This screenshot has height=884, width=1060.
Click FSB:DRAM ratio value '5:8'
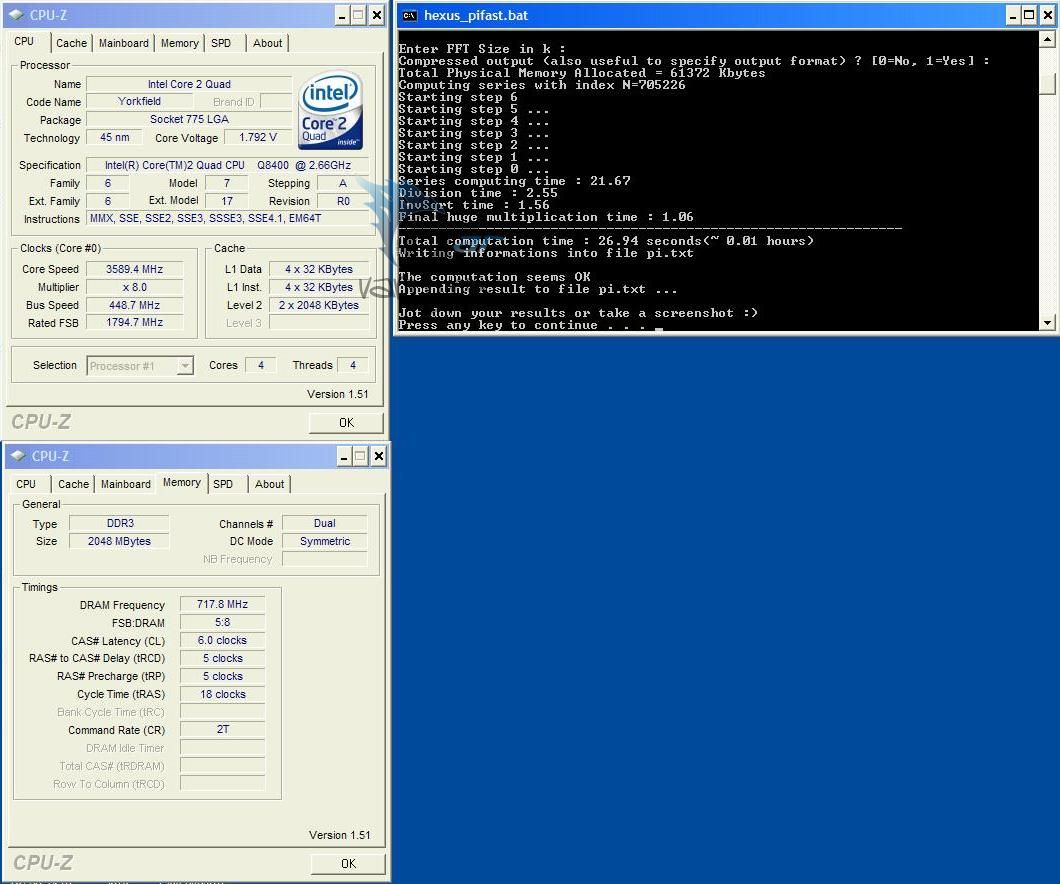(222, 622)
